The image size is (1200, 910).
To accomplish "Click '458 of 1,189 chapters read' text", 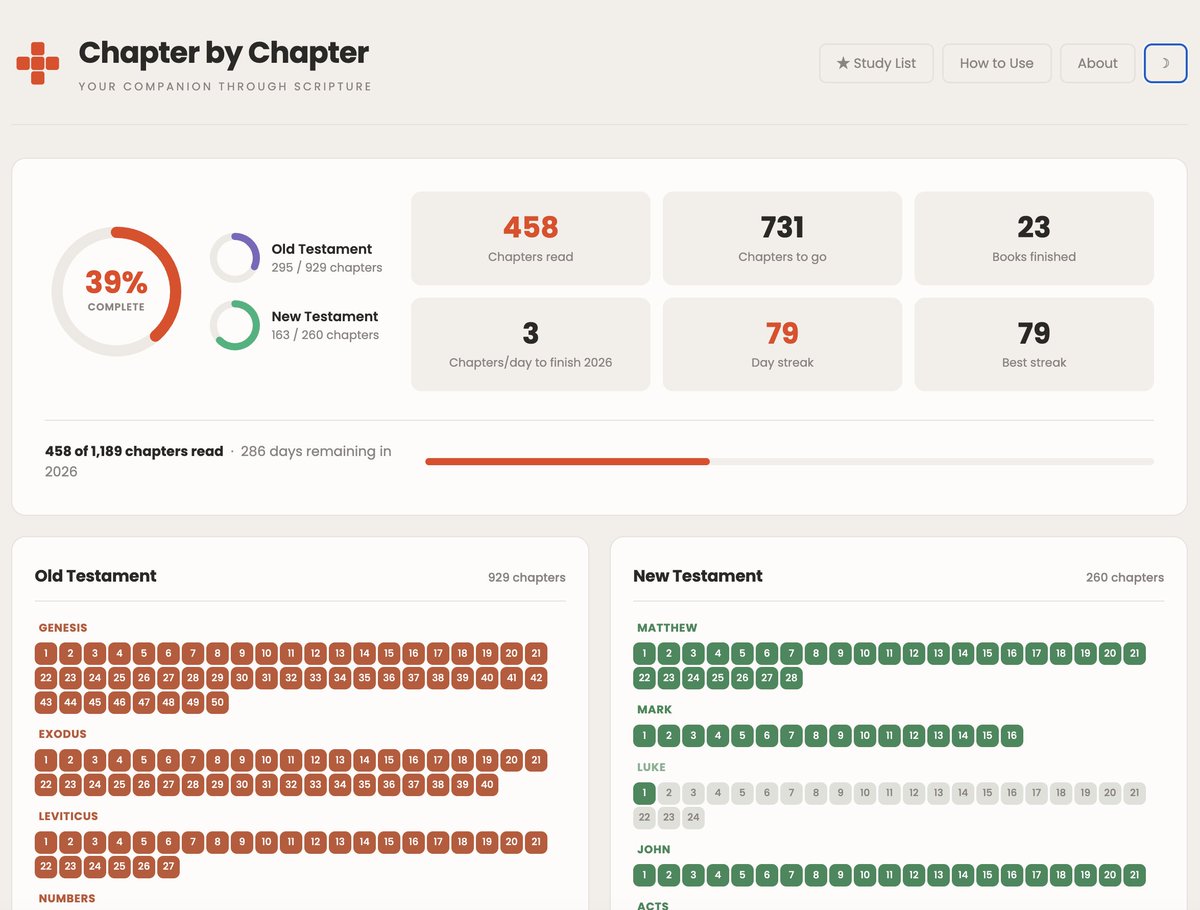I will (x=134, y=451).
